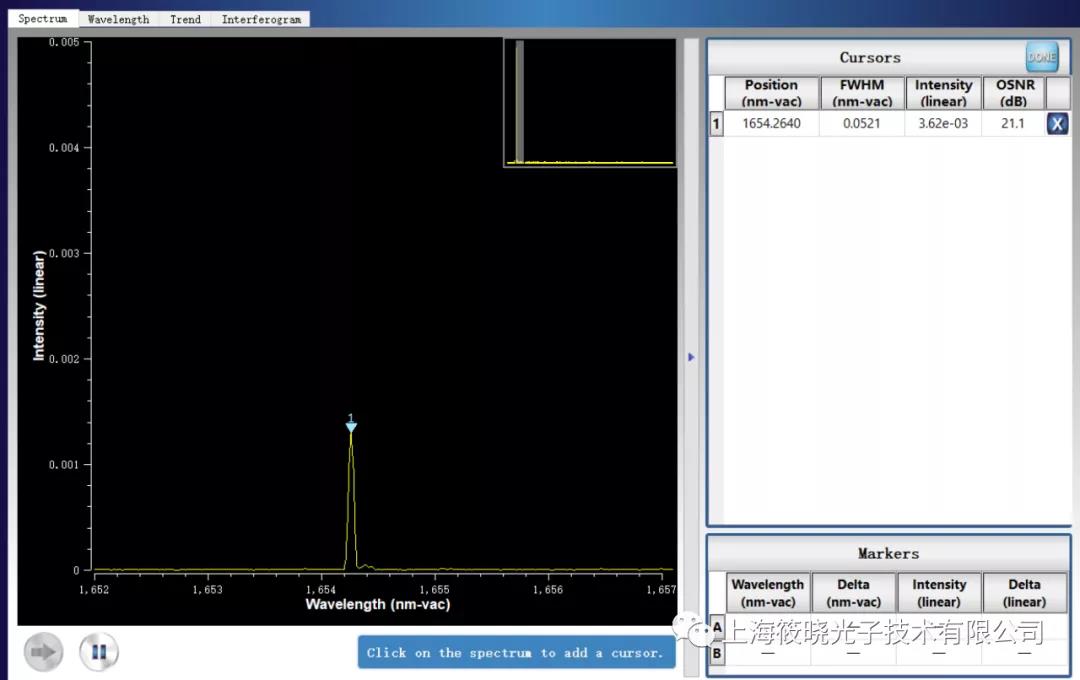Open the Trend tab

point(185,19)
